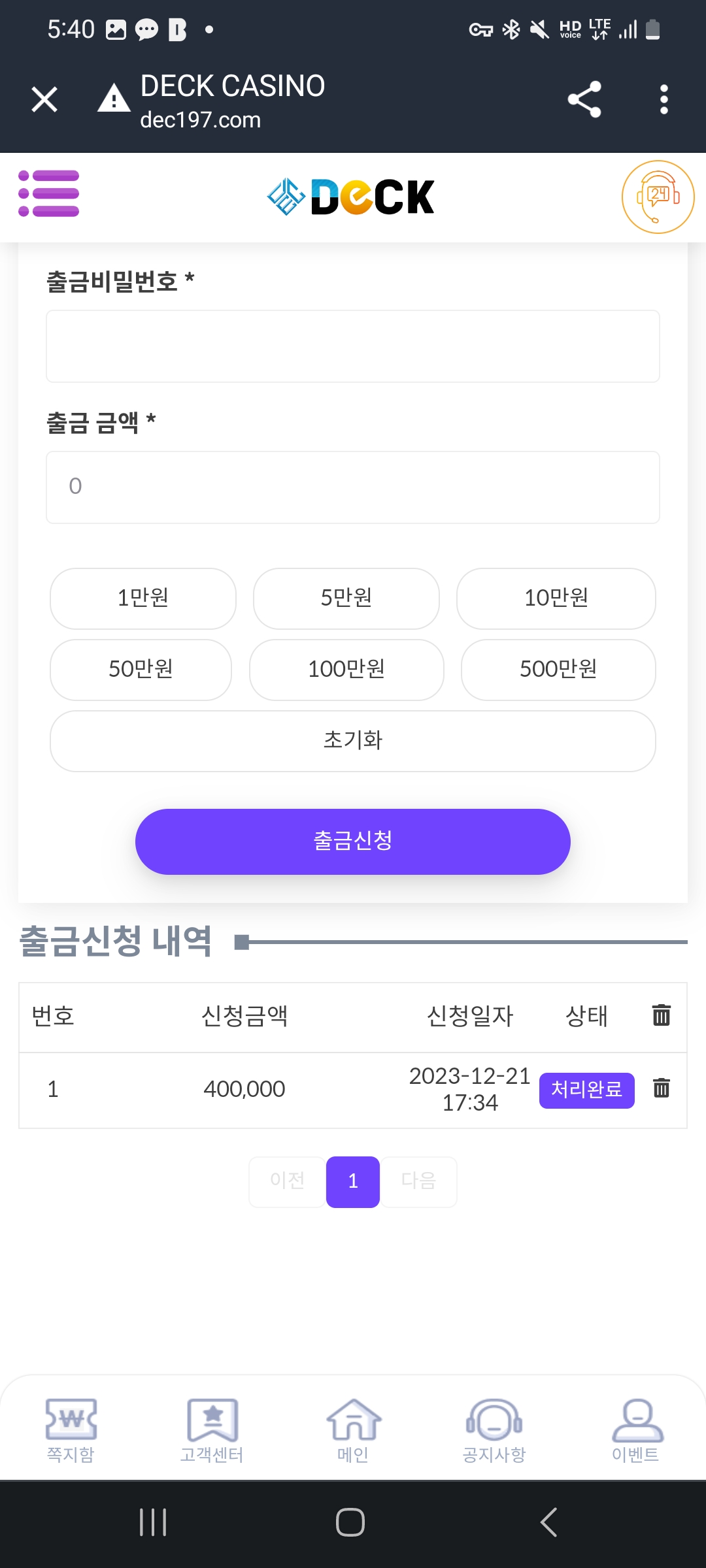Open the browser three-dot overflow menu
This screenshot has height=1568, width=706.
click(664, 99)
